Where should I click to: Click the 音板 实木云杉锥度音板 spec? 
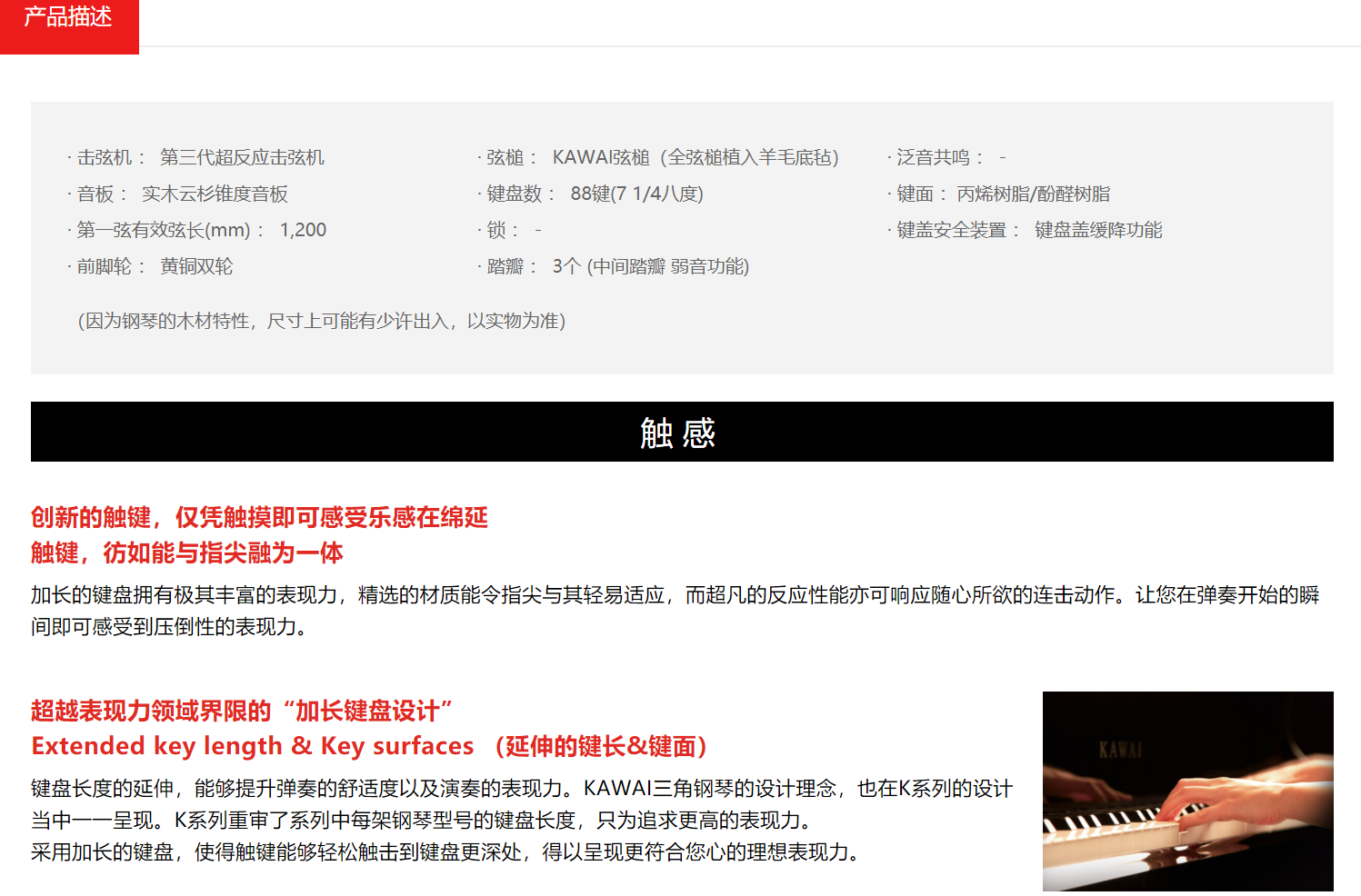pos(178,194)
